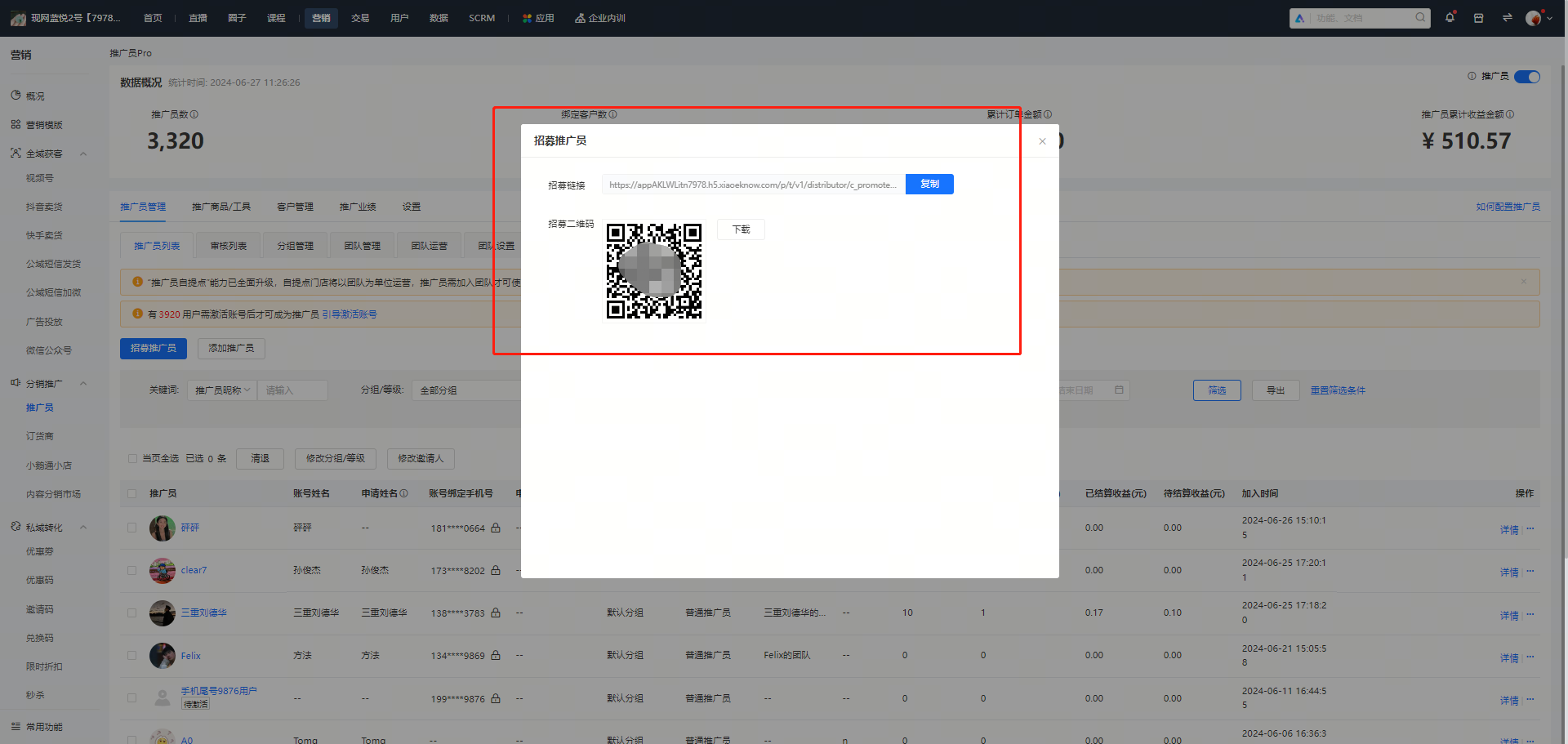The width and height of the screenshot is (1568, 744).
Task: Click the lock icon beside 138****3783
Action: point(496,613)
